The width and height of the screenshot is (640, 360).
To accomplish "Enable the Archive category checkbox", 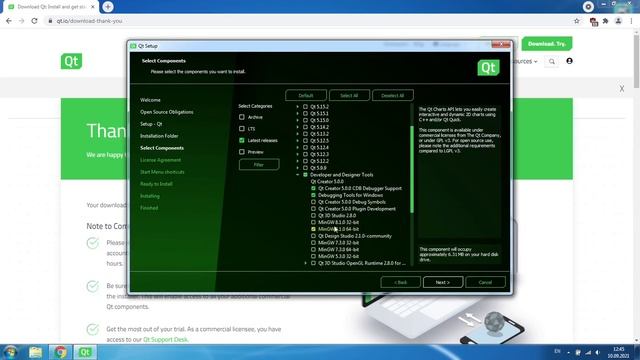I will (242, 117).
